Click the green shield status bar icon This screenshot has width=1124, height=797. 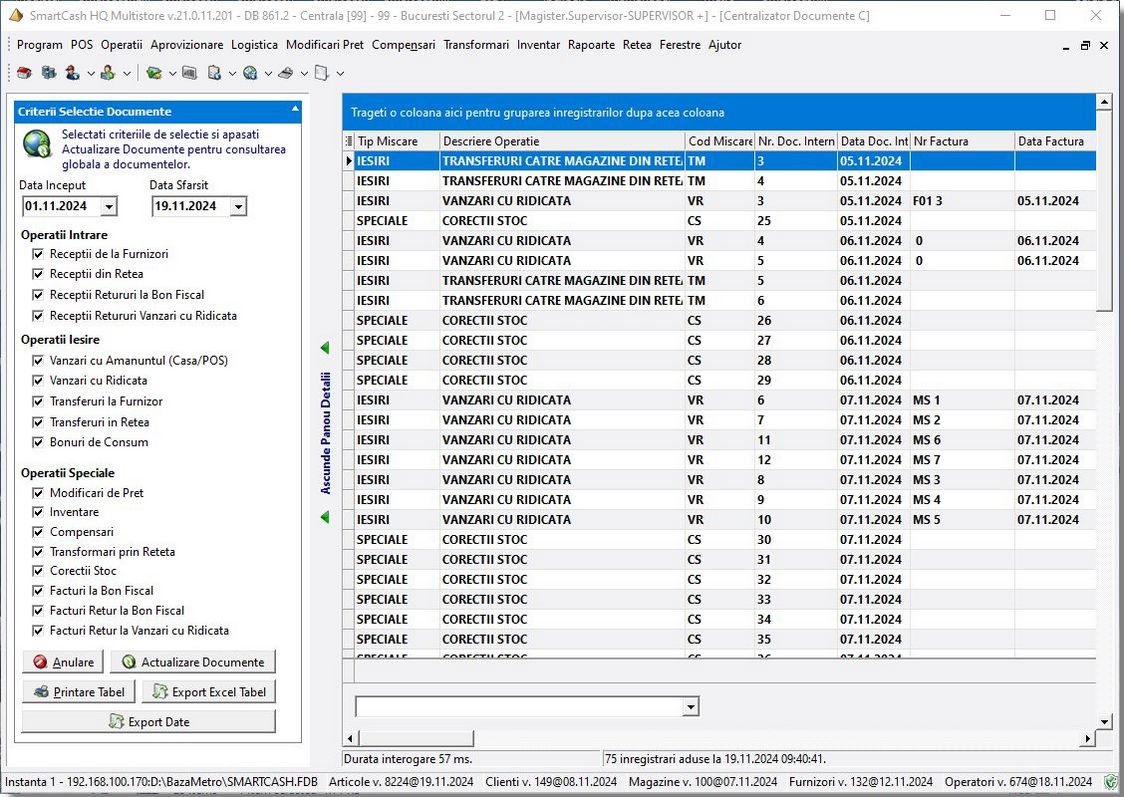pyautogui.click(x=1110, y=782)
